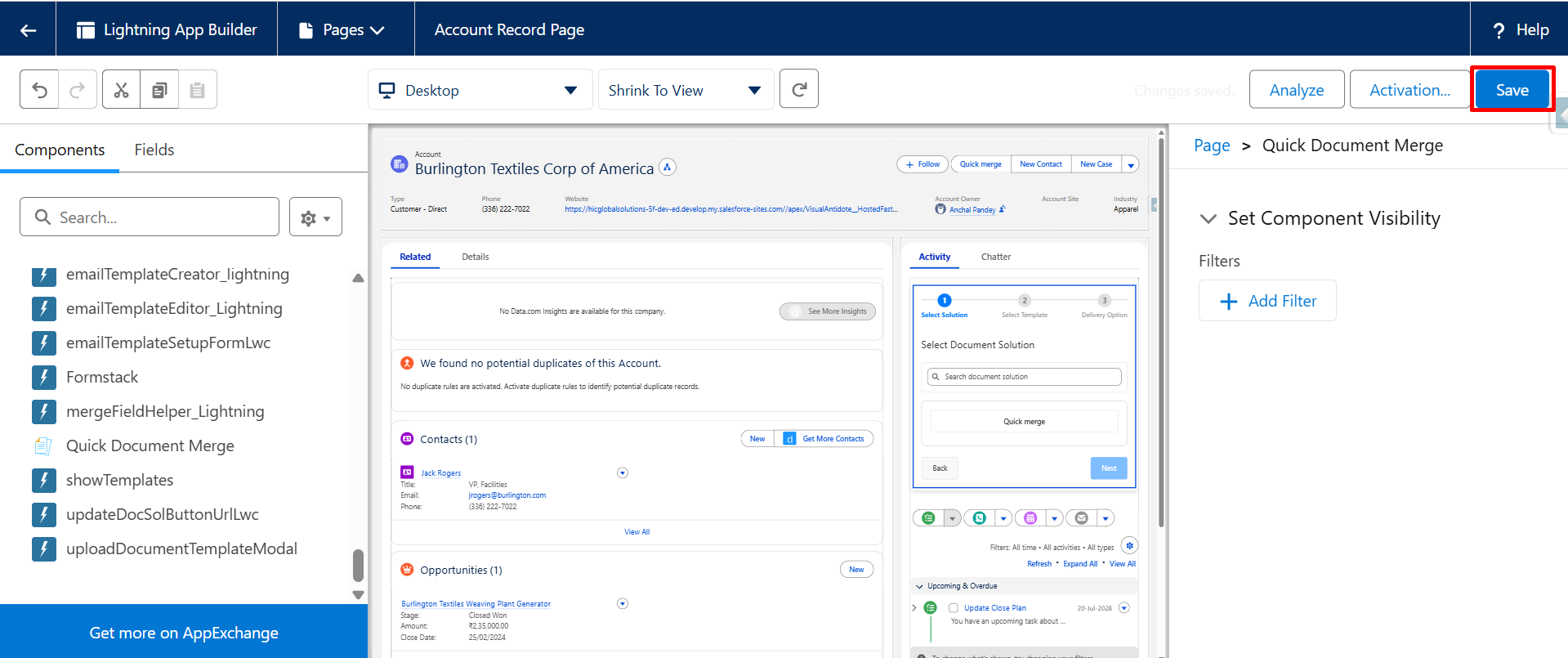Click Get more on AppExchange
Viewport: 1568px width, 658px height.
point(184,633)
